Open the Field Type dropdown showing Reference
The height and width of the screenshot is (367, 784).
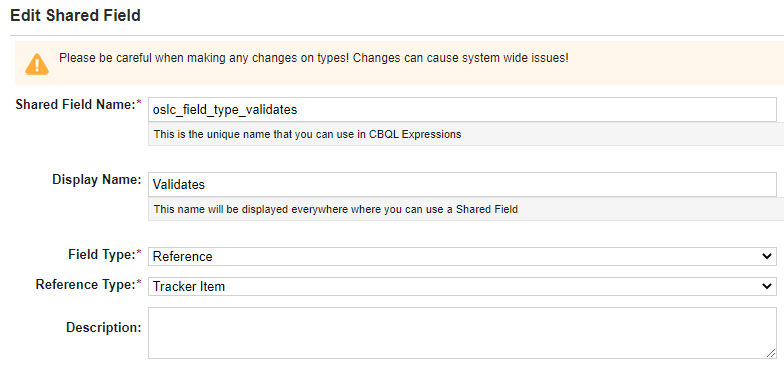click(x=462, y=256)
